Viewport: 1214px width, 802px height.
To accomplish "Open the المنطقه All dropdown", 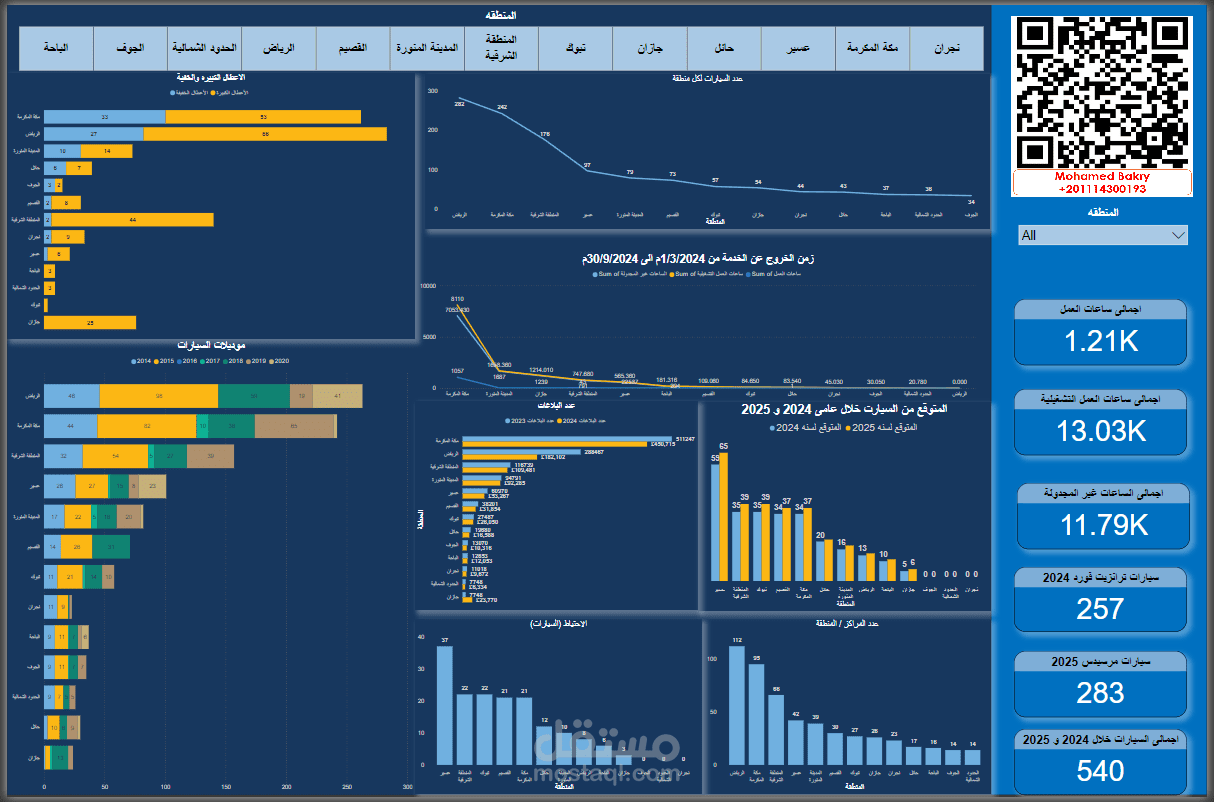I will click(1101, 234).
